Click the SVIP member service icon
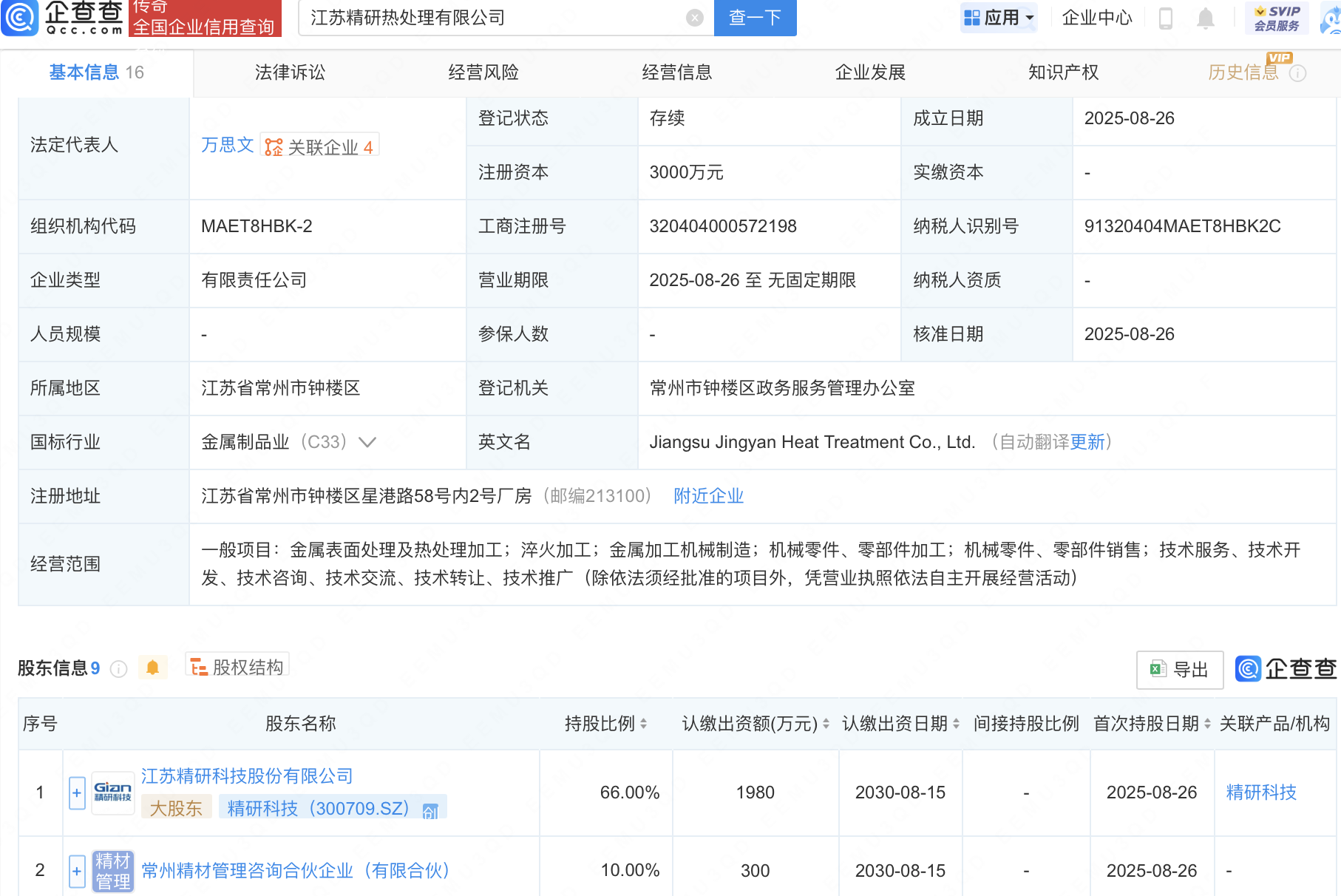Viewport: 1341px width, 896px height. (x=1277, y=18)
